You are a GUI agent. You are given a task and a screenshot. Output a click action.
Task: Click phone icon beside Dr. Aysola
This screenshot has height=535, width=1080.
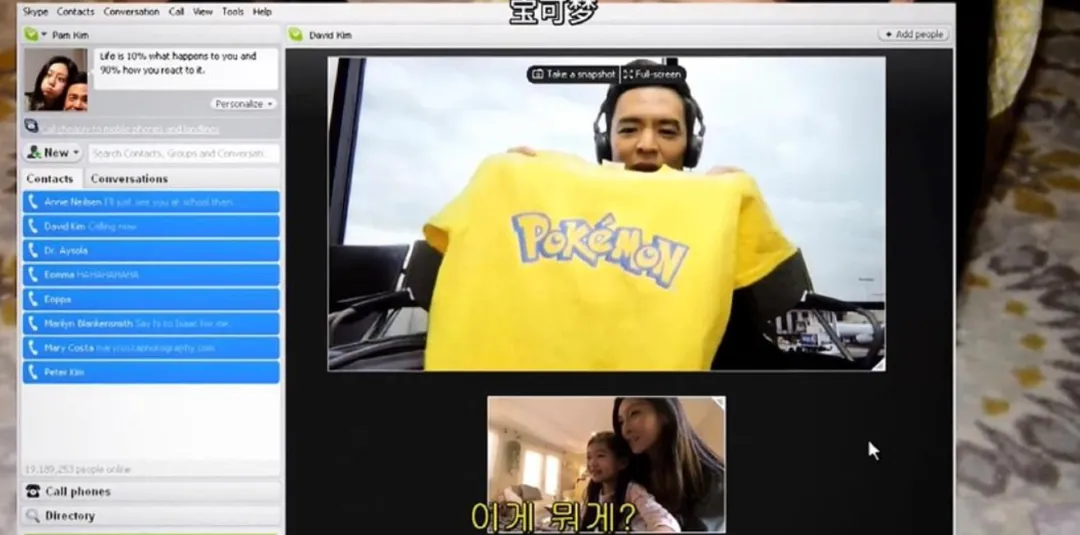[32, 250]
